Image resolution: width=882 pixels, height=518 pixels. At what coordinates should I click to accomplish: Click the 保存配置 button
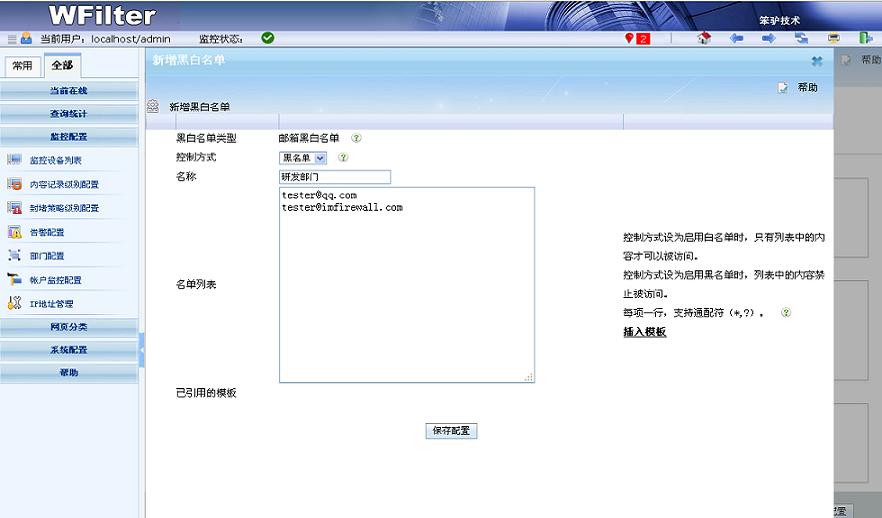pyautogui.click(x=451, y=431)
